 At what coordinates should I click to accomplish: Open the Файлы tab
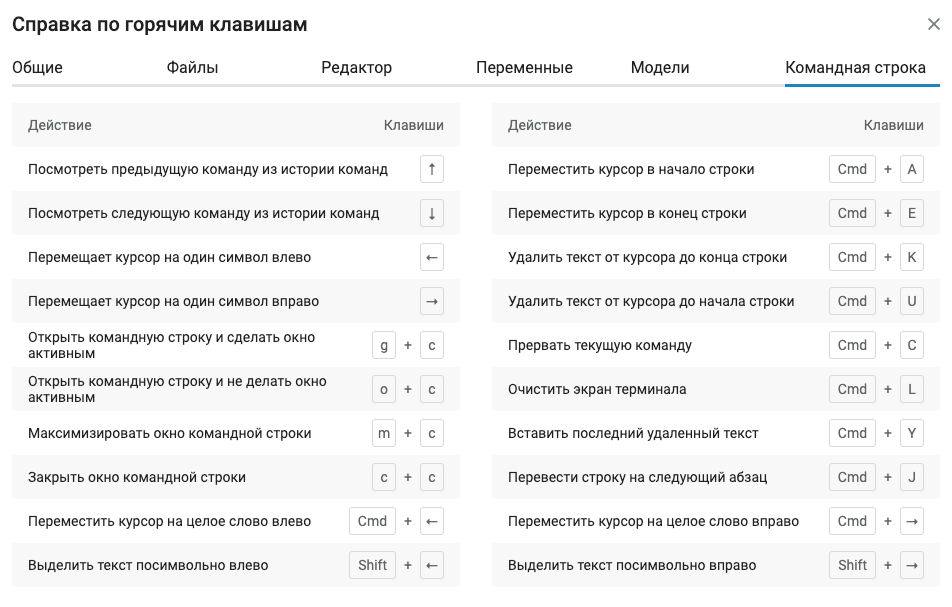(192, 67)
